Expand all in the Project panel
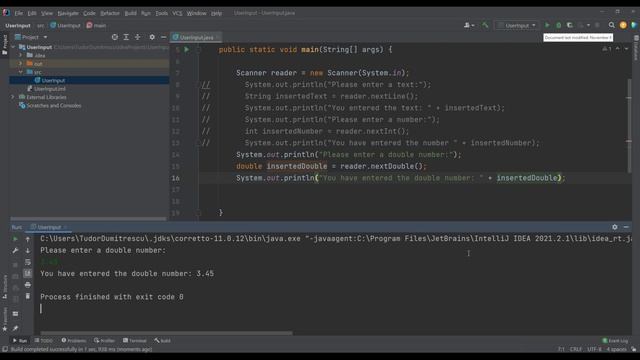The image size is (640, 360). (x=126, y=37)
